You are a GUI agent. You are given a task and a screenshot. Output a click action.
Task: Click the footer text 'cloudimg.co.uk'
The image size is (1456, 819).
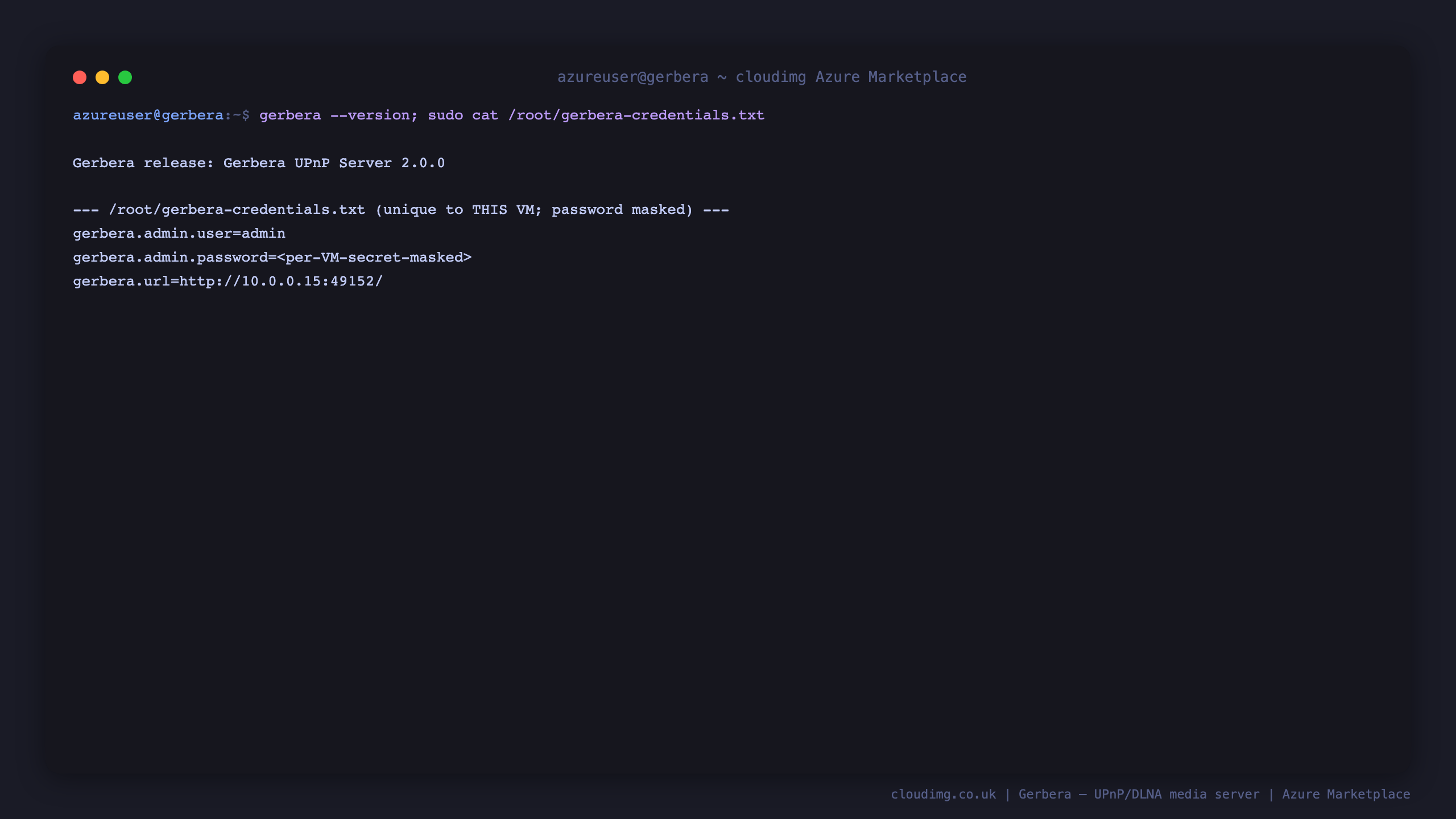coord(943,795)
